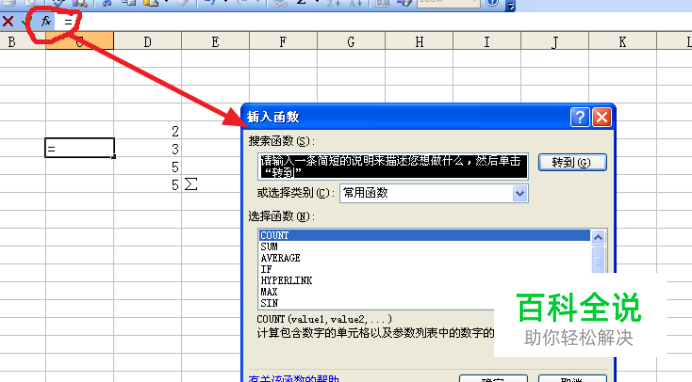Click the help question mark in dialog title
692x382 pixels.
pos(580,117)
